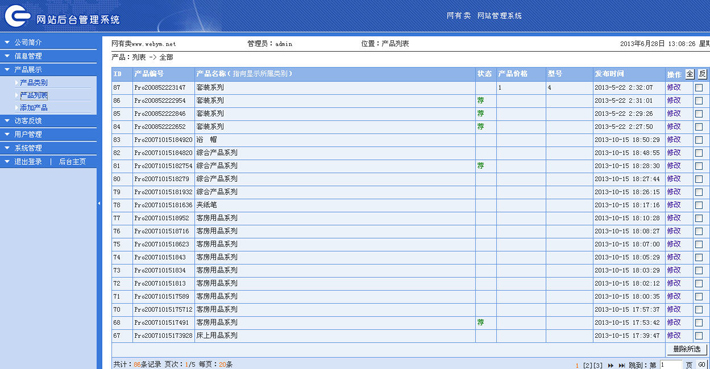Click 修改 for product ID 76
Image resolution: width=710 pixels, height=369 pixels.
674,231
